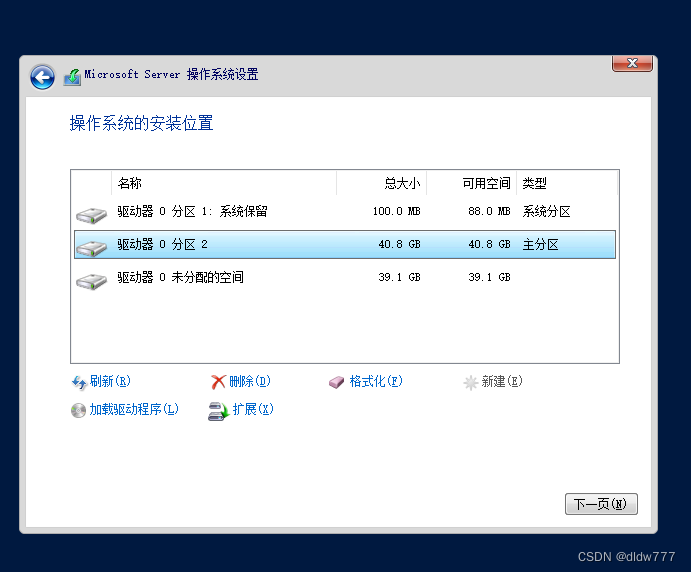Screen dimensions: 691x572
Task: Click the 39.1 GB free space cell
Action: 489,278
